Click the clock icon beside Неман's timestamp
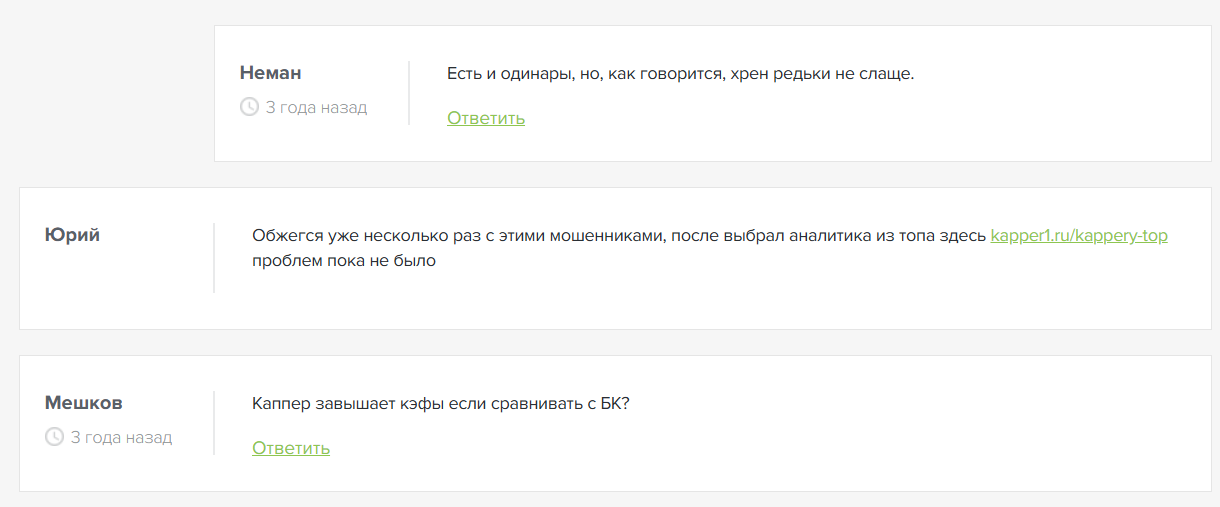1220x507 pixels. coord(250,107)
